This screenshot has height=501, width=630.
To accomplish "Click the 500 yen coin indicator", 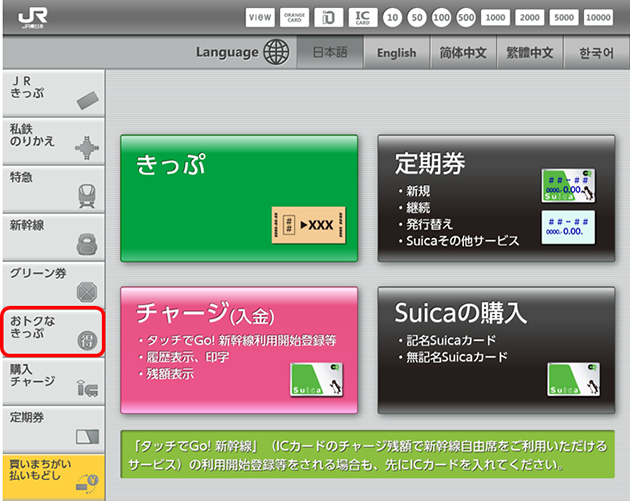I will (466, 18).
